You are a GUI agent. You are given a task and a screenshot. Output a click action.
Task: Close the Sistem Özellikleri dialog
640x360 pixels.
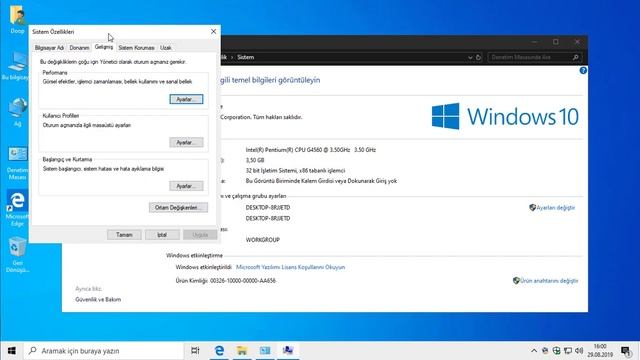tap(213, 31)
